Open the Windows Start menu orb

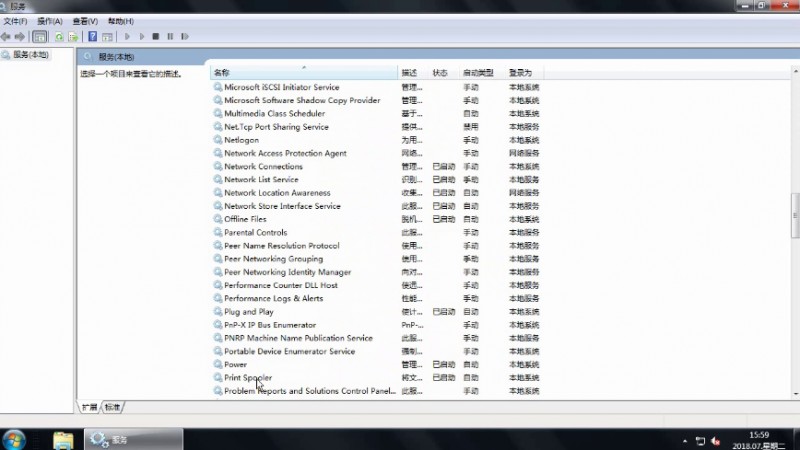(x=14, y=439)
